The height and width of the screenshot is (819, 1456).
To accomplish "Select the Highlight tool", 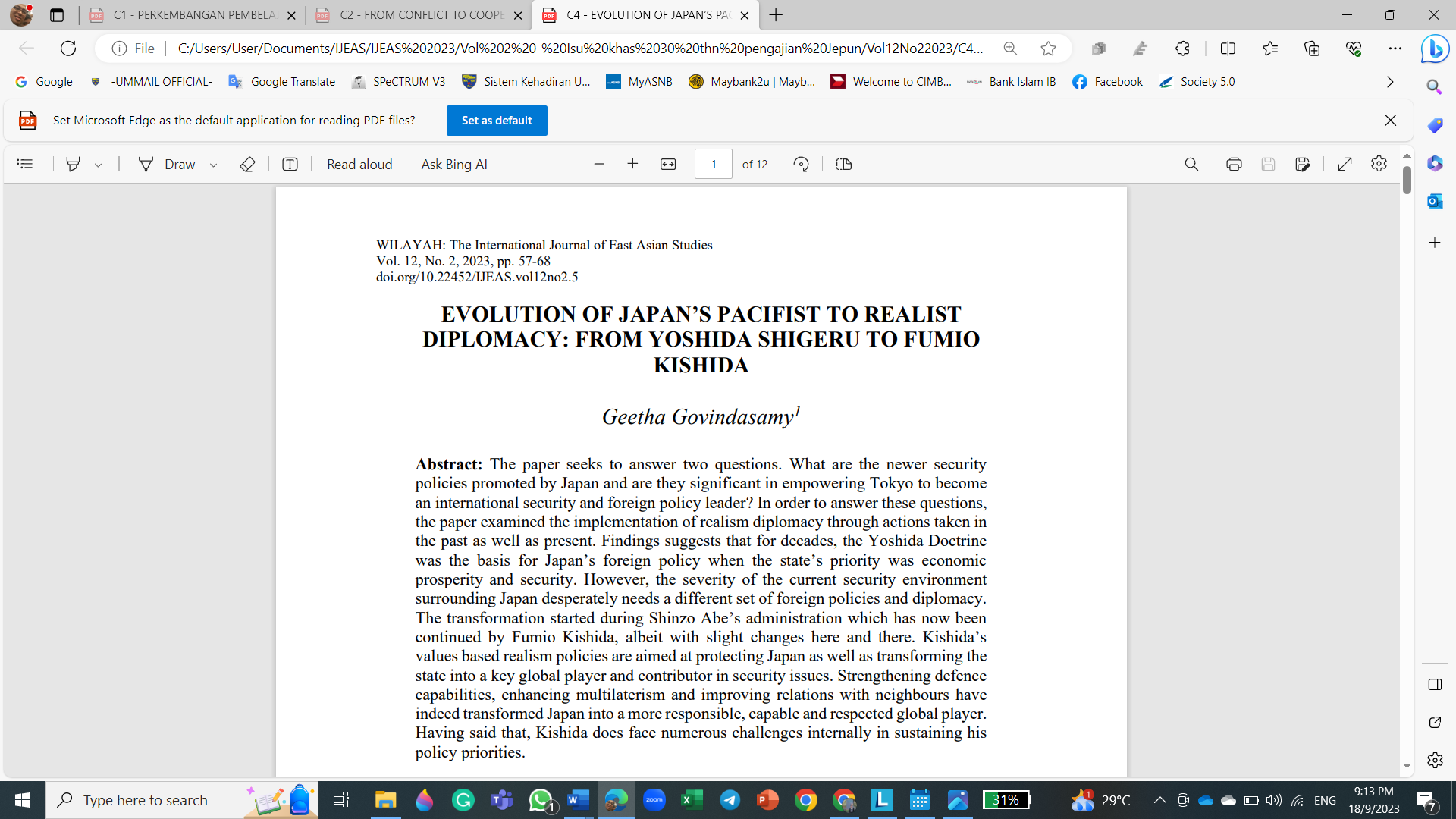I will point(73,164).
